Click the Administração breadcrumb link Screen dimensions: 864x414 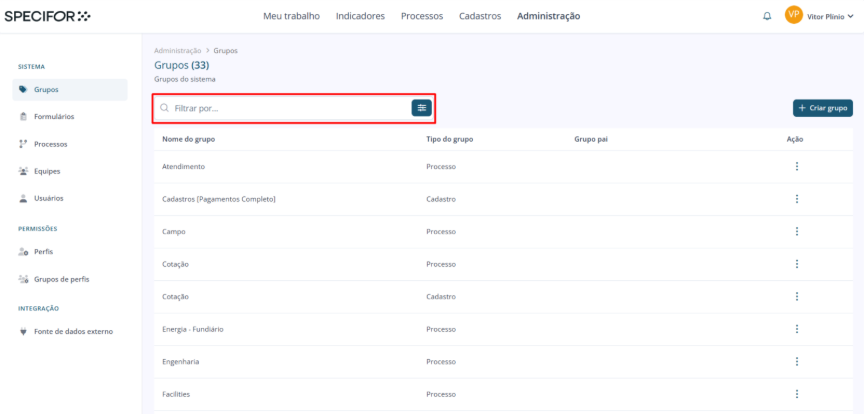177,50
